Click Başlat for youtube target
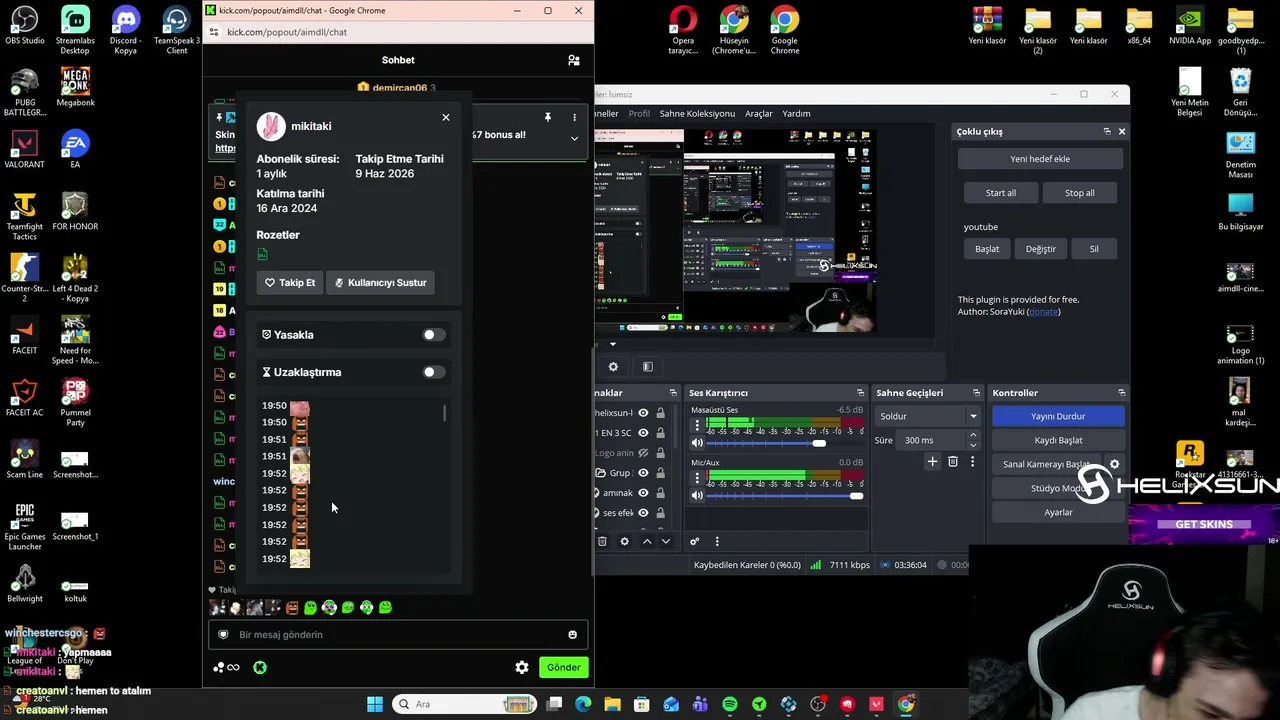Image resolution: width=1280 pixels, height=720 pixels. click(x=987, y=249)
